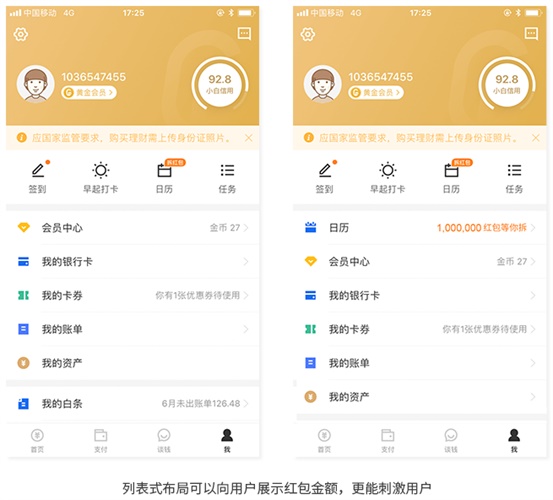Tap chevron on 我的银行卡 row, right phone
553x500 pixels.
pos(533,295)
